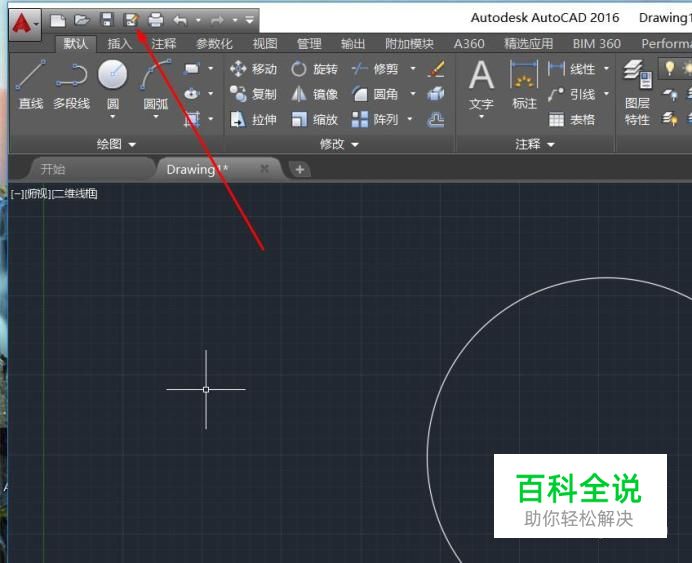692x563 pixels.
Task: Add a new drawing tab with plus
Action: (300, 169)
